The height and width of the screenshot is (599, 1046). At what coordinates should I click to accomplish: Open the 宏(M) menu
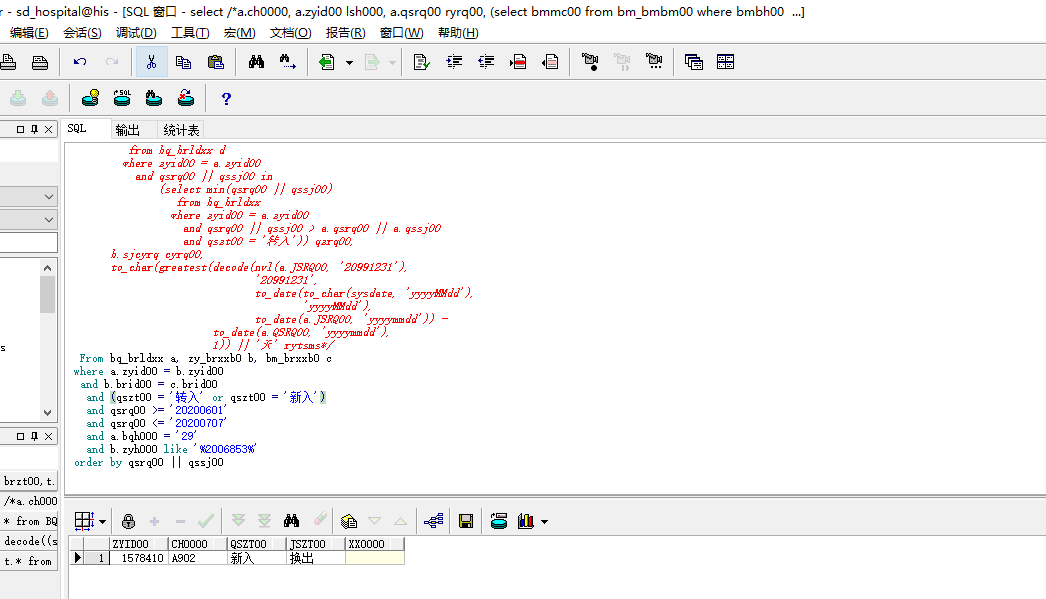pyautogui.click(x=239, y=33)
